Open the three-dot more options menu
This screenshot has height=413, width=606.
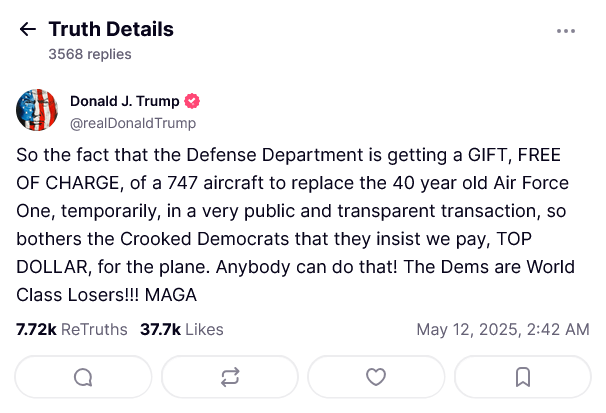(566, 31)
